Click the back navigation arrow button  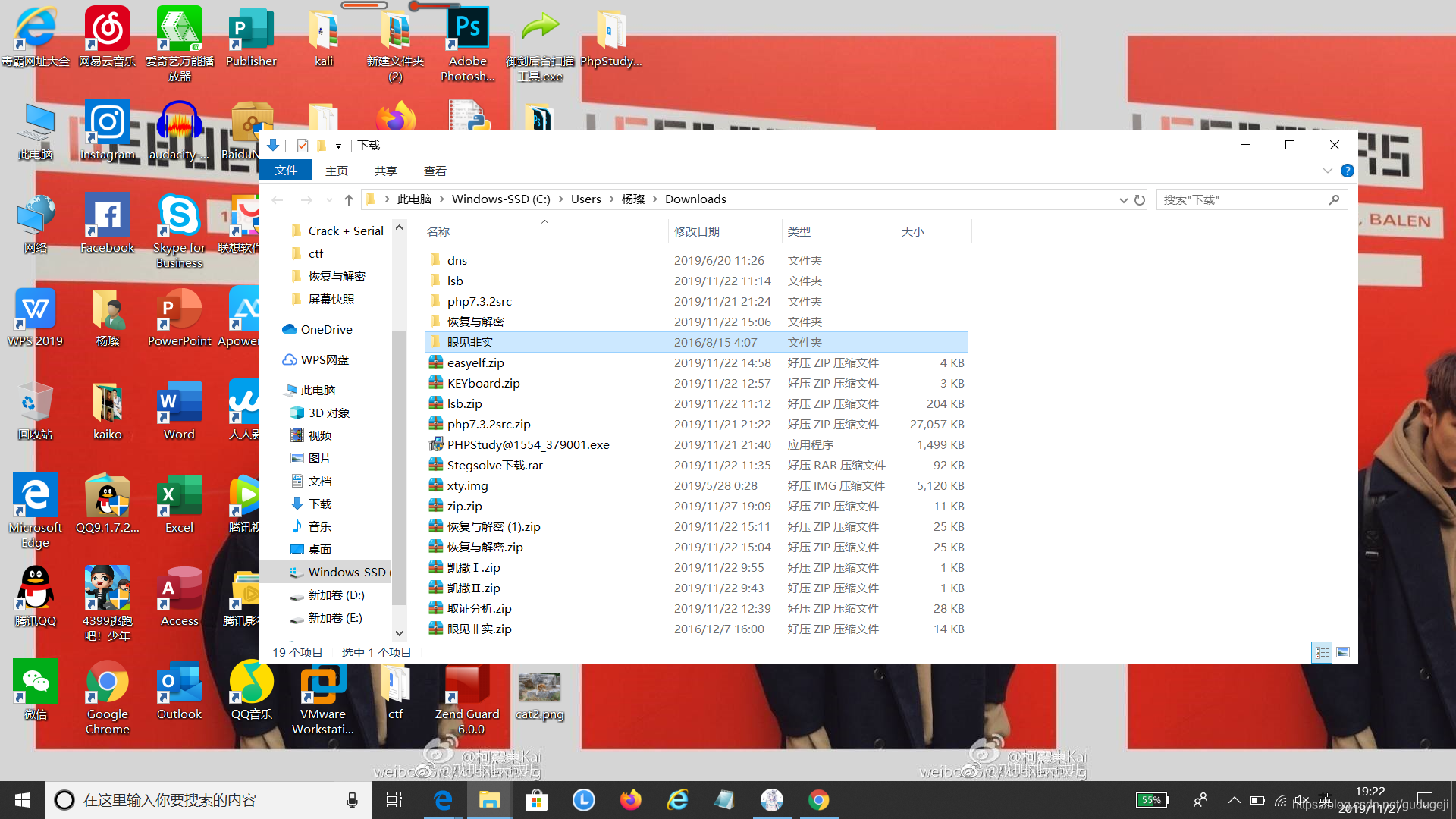coord(278,199)
